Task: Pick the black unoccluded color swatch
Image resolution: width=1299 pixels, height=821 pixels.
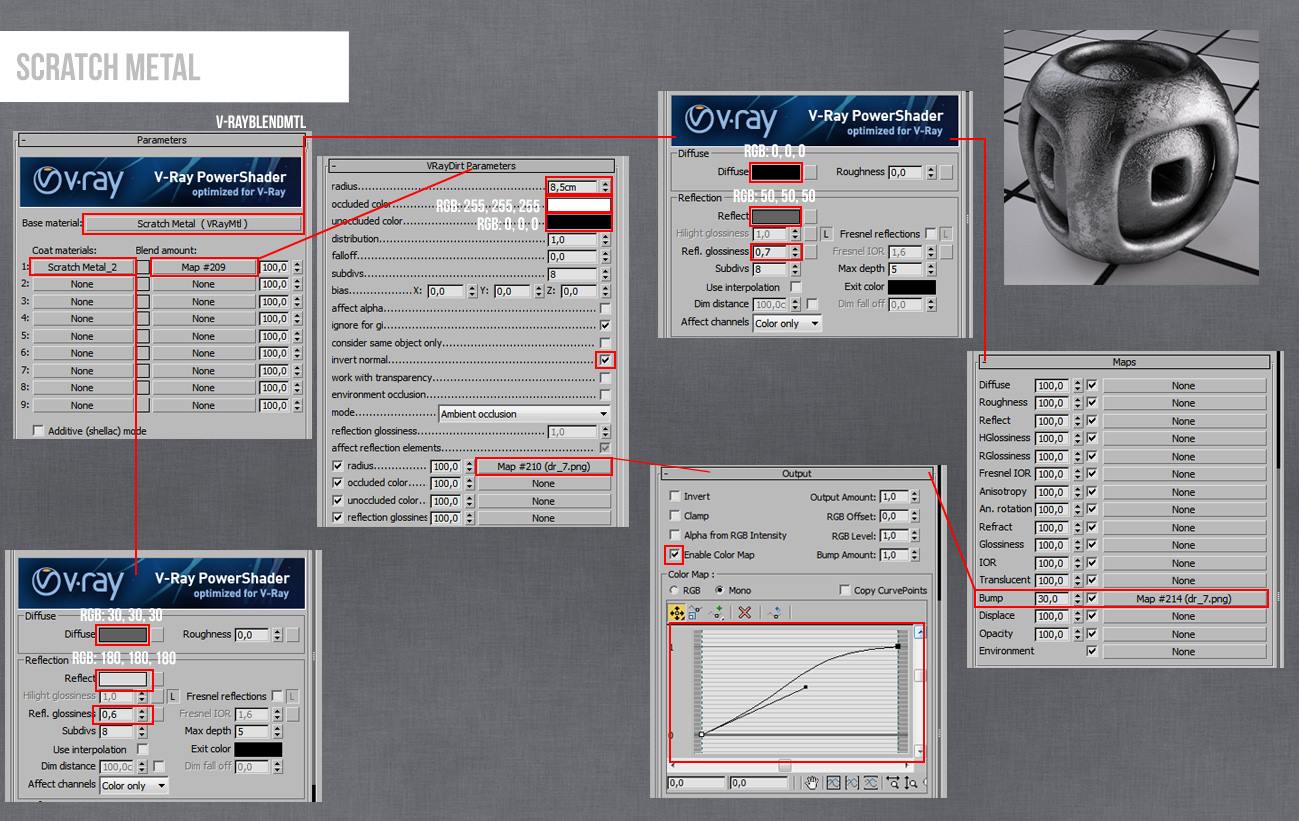Action: [578, 222]
